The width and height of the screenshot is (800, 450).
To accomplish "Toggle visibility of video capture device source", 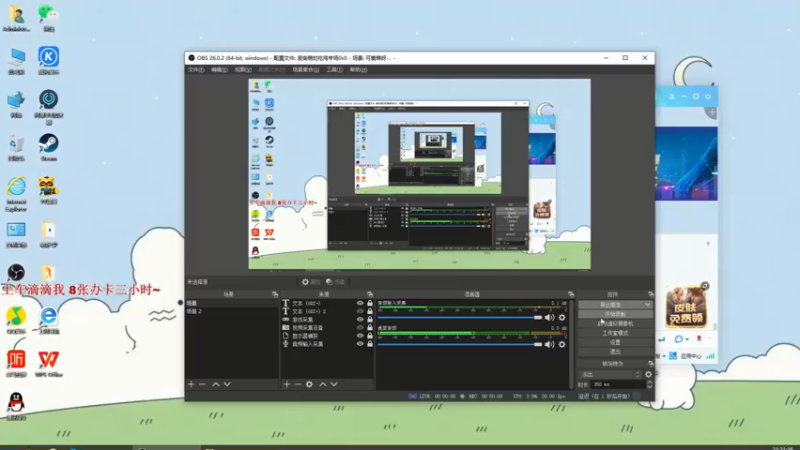I will [360, 328].
